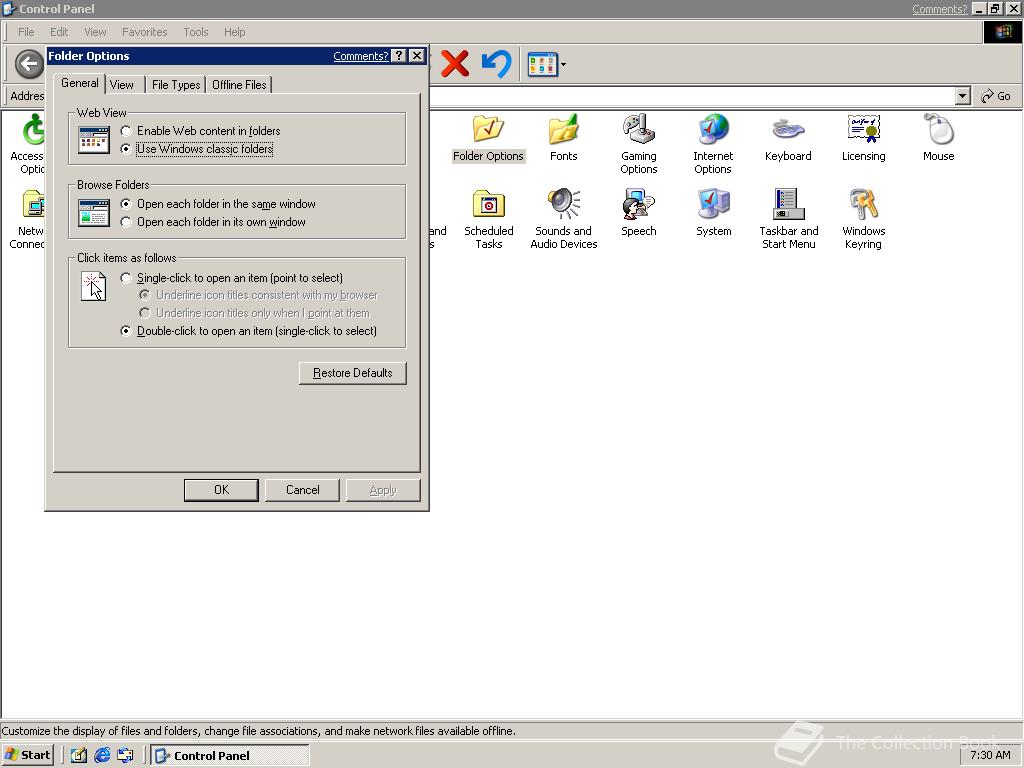1024x768 pixels.
Task: Open the Licensing applet
Action: (x=863, y=138)
